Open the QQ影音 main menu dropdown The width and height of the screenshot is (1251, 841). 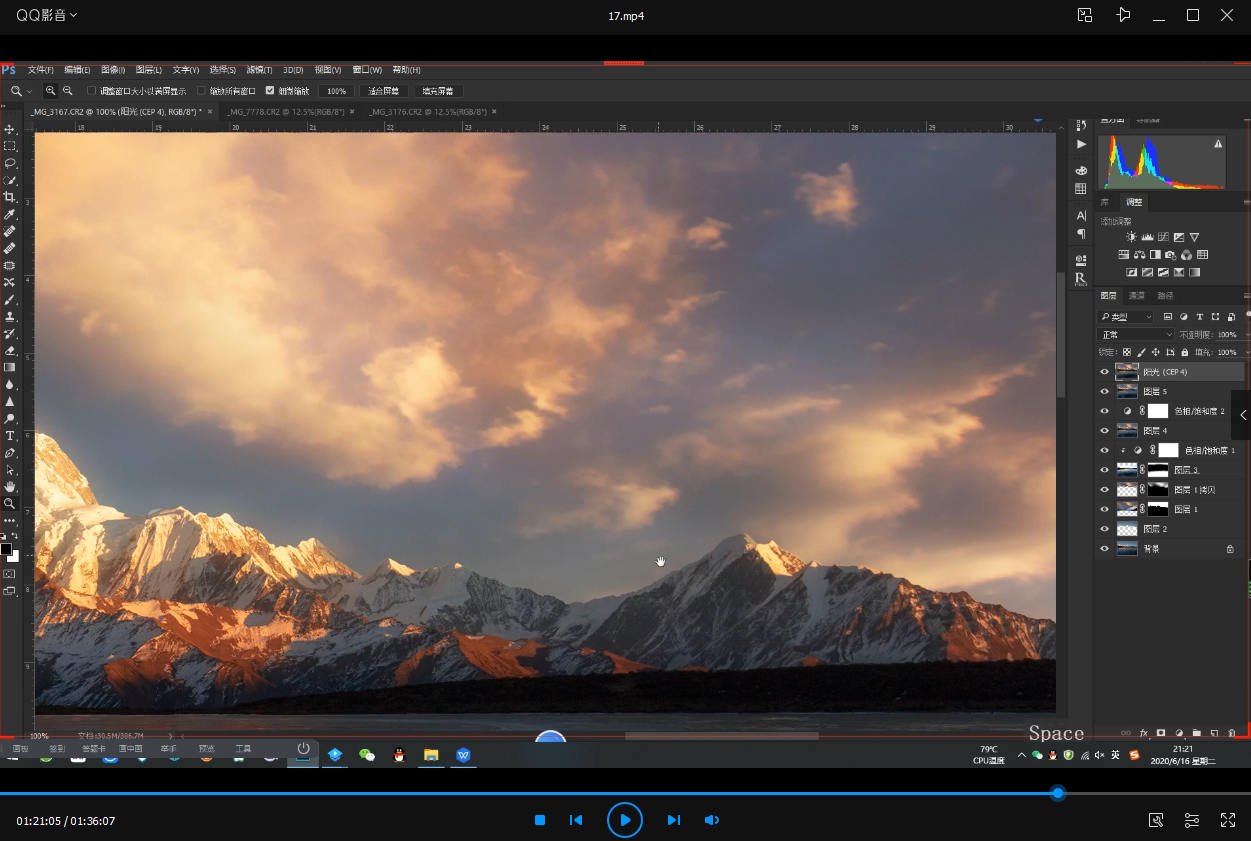[x=46, y=15]
